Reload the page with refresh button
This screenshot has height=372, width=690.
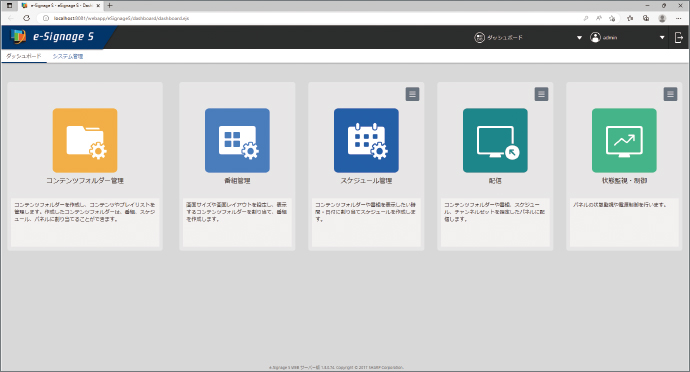[26, 18]
